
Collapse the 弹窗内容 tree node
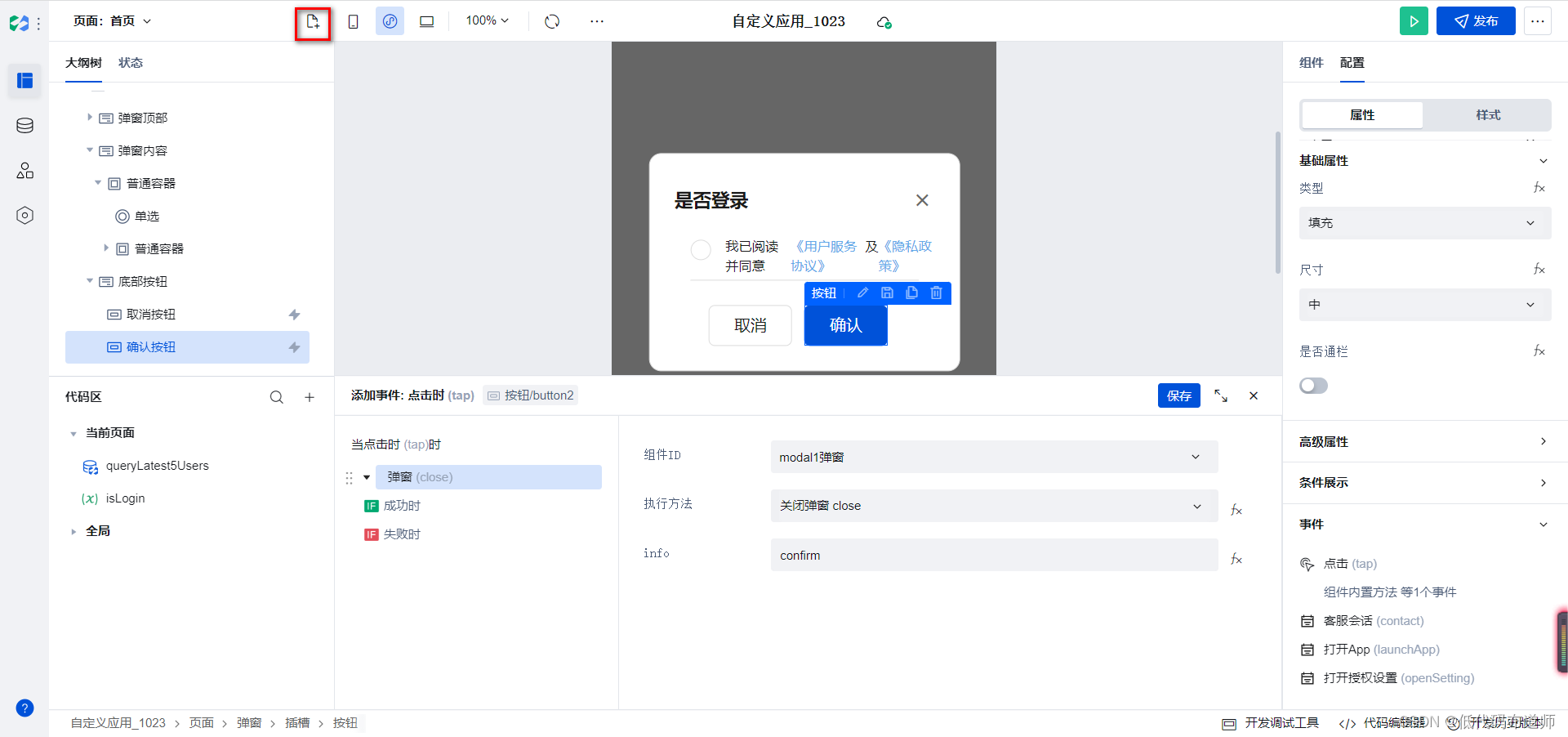click(90, 150)
